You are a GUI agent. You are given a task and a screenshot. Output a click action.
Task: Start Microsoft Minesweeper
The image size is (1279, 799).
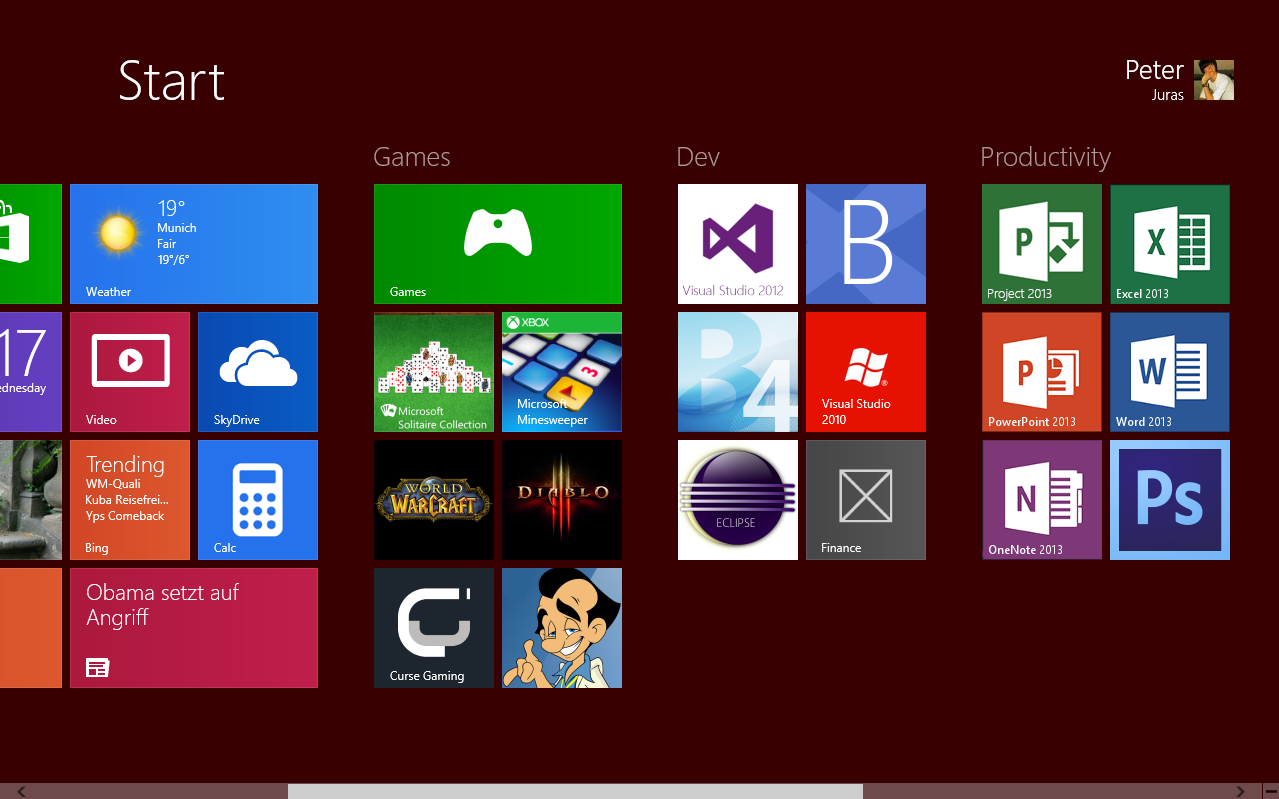[x=562, y=372]
